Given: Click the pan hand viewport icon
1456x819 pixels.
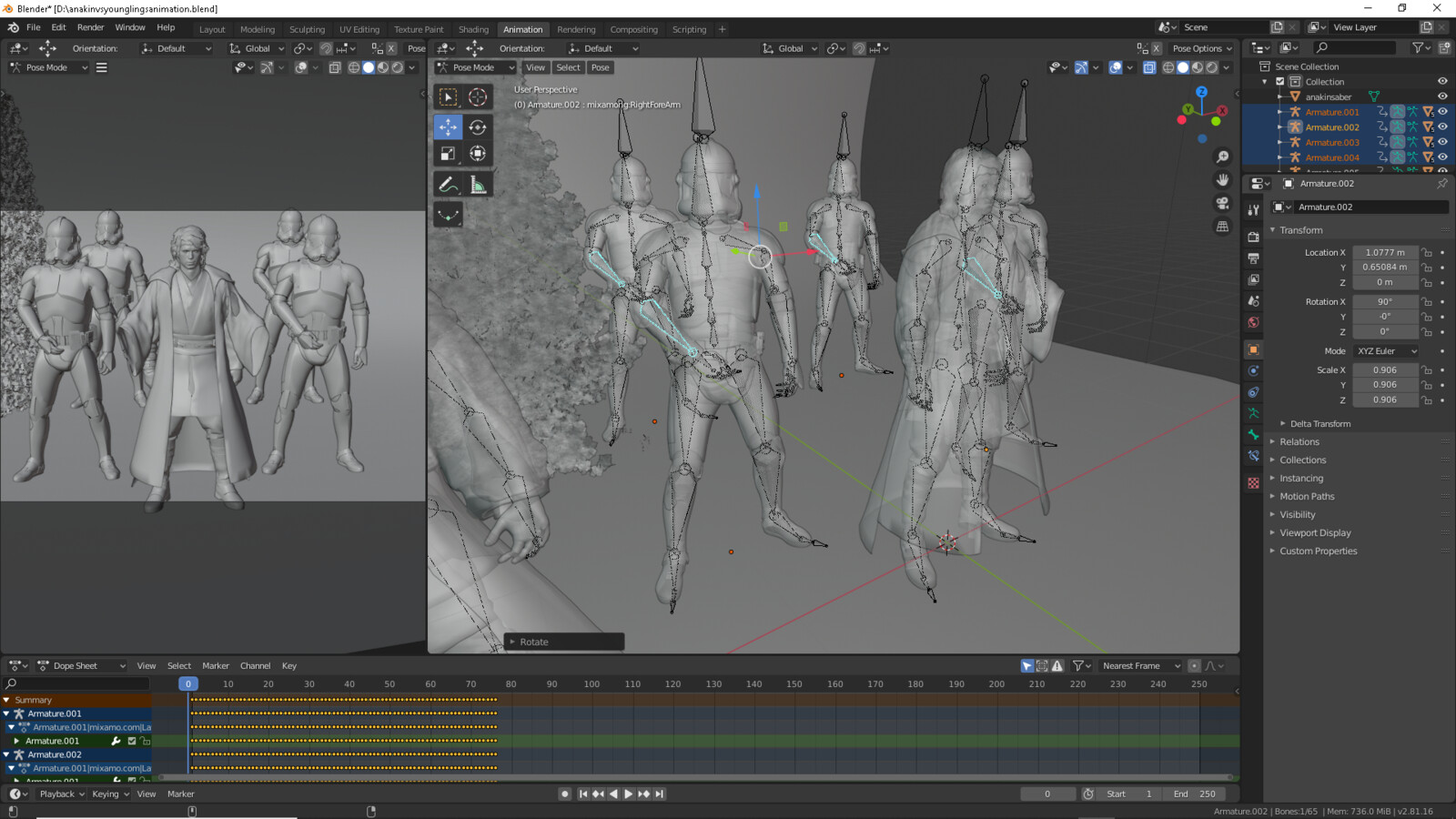Looking at the screenshot, I should pos(1223,180).
